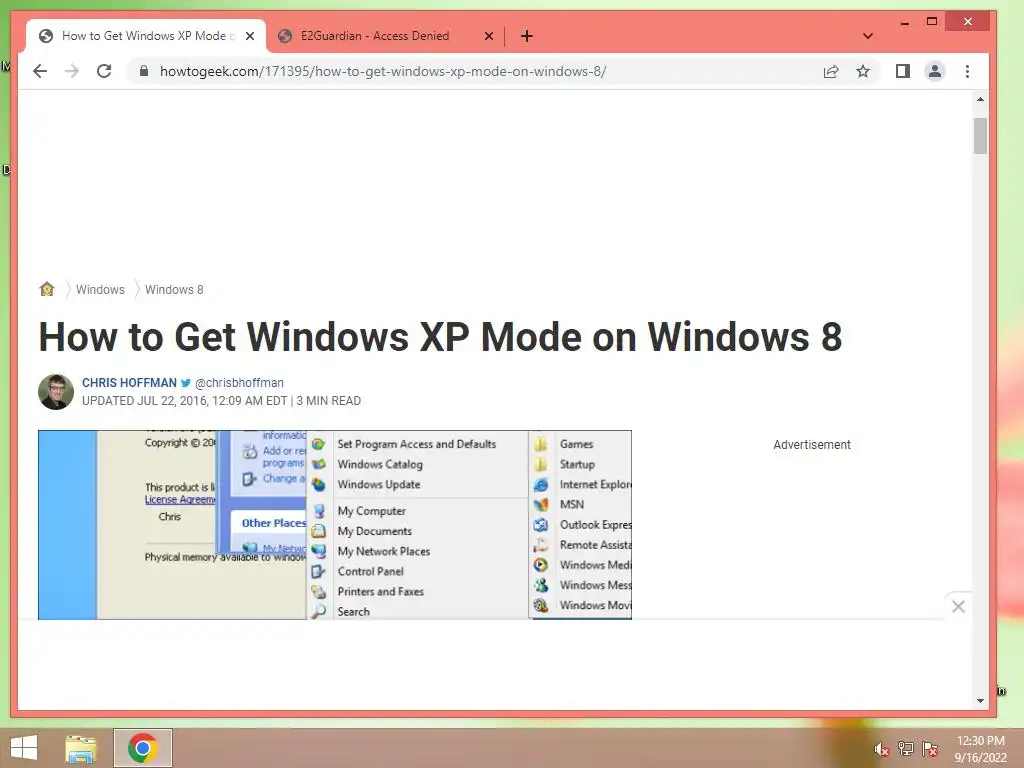The width and height of the screenshot is (1024, 768).
Task: Go to How-To Geek home breadcrumb icon
Action: click(x=47, y=289)
